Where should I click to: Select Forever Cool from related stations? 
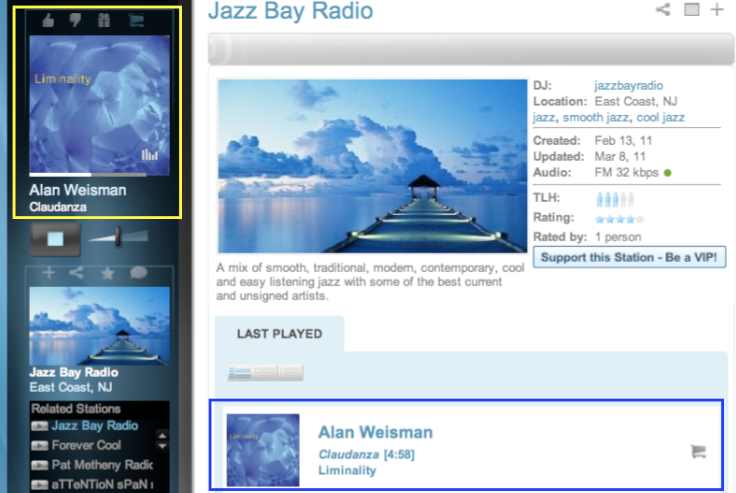(86, 445)
